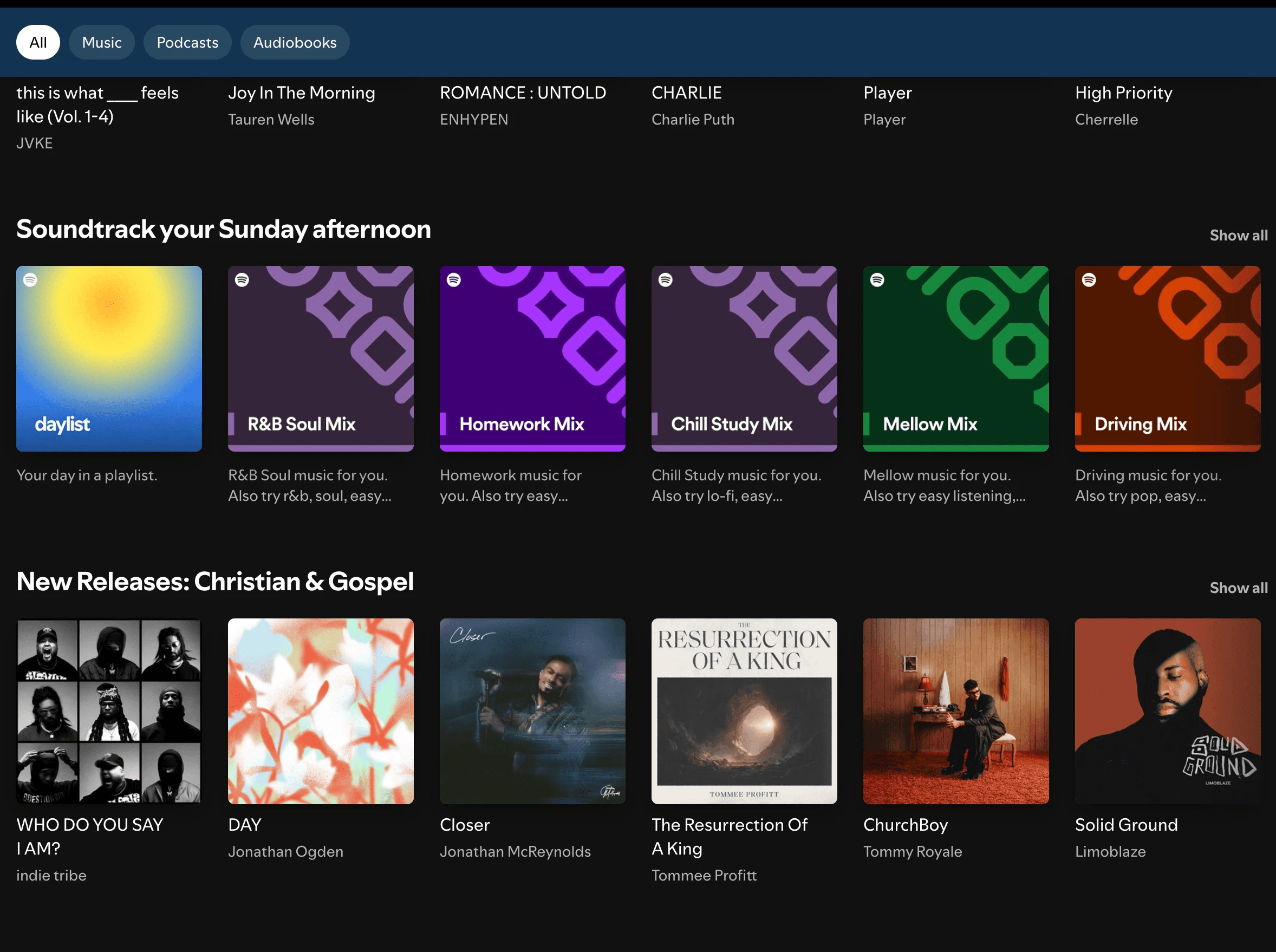Select the All filter chip
Screen dimensions: 1276x952
coord(38,43)
